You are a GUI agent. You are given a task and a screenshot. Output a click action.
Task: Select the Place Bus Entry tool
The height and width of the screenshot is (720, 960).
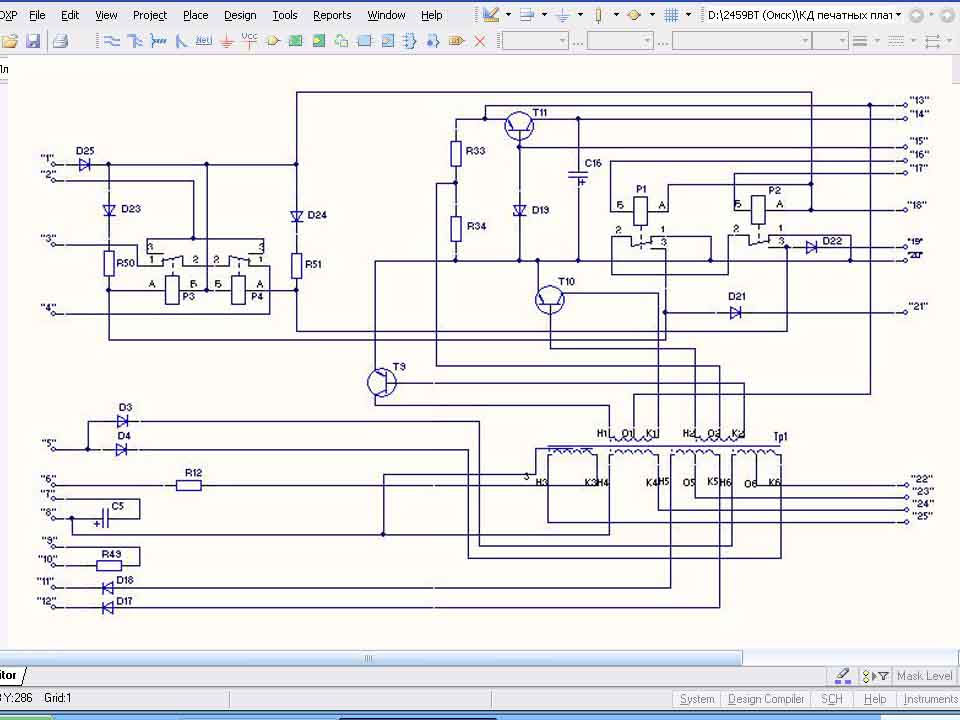pyautogui.click(x=181, y=41)
